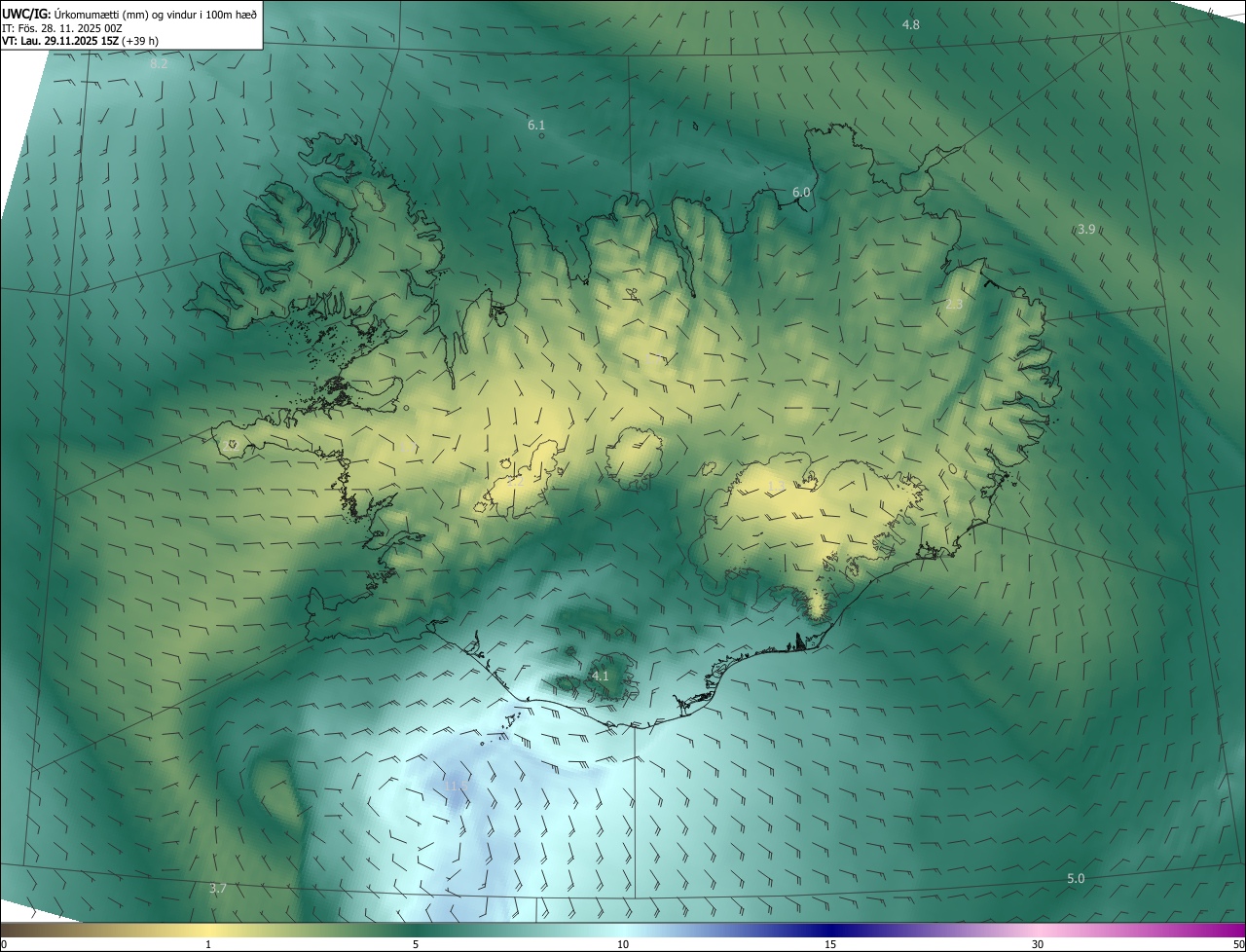This screenshot has width=1246, height=952.
Task: Click the 50 tick on the color scale
Action: 1238,945
